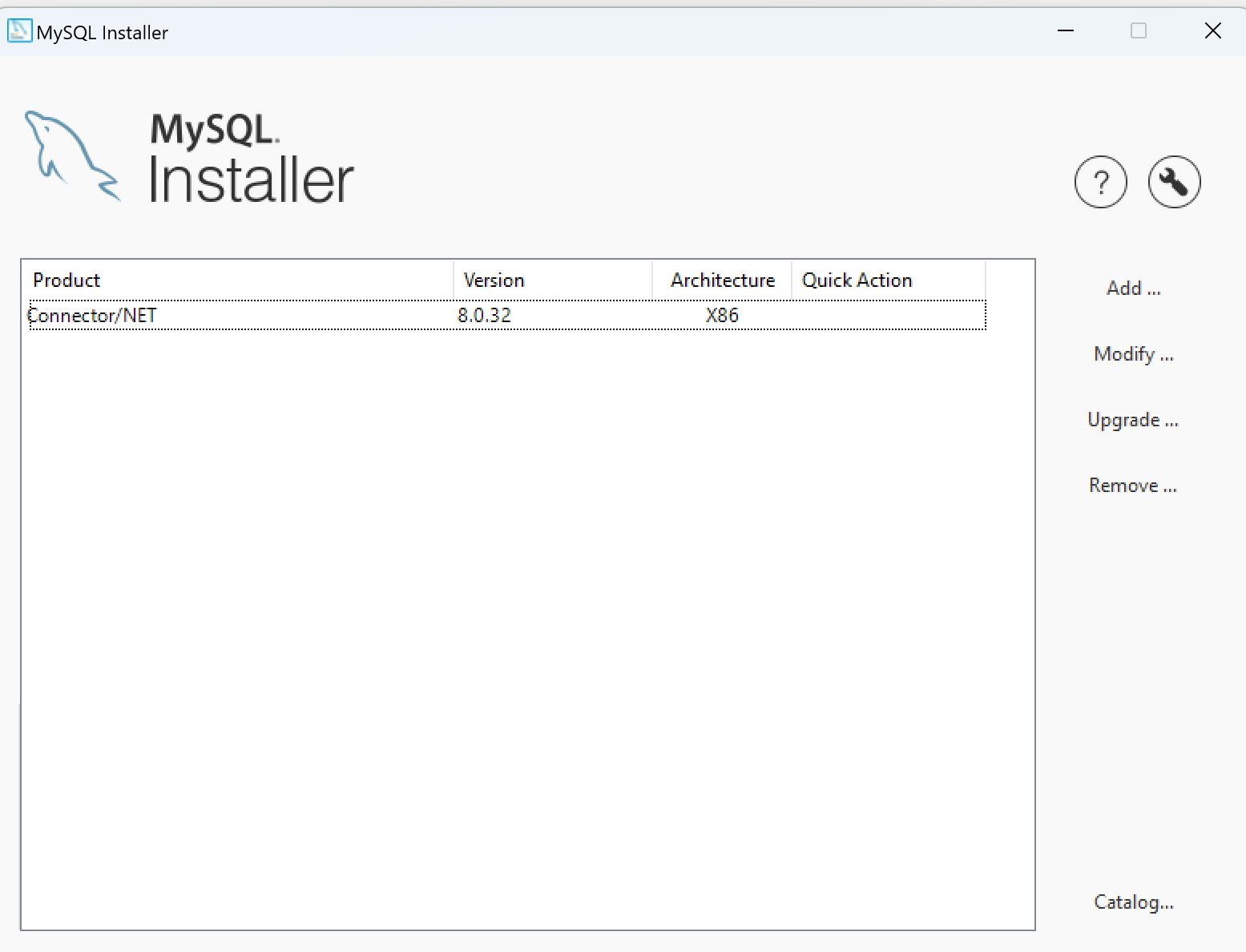Screen dimensions: 1246x952
Task: Select the Connector/NET product row
Action: pos(93,316)
